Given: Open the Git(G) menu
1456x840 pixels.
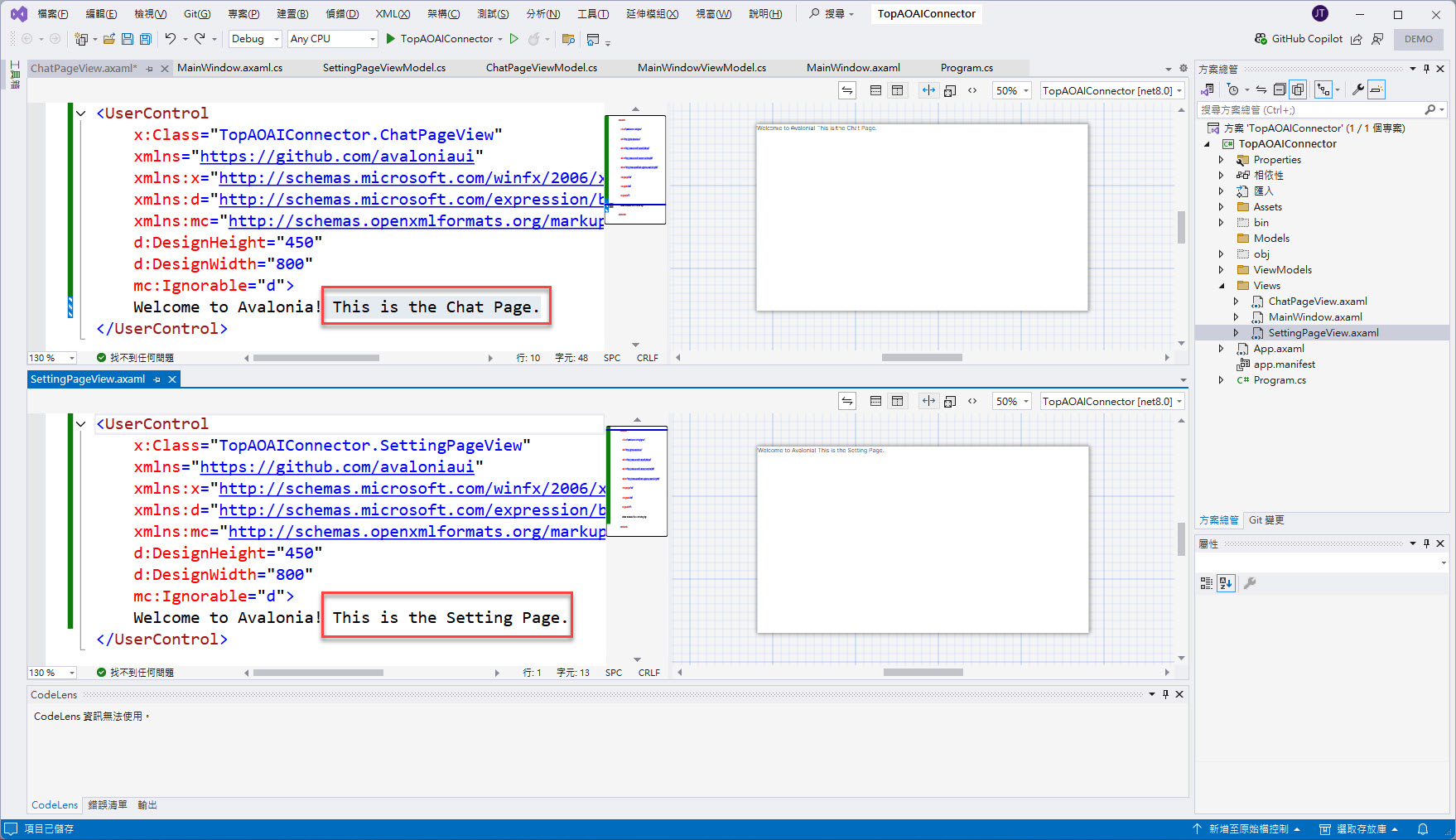Looking at the screenshot, I should click(x=197, y=14).
